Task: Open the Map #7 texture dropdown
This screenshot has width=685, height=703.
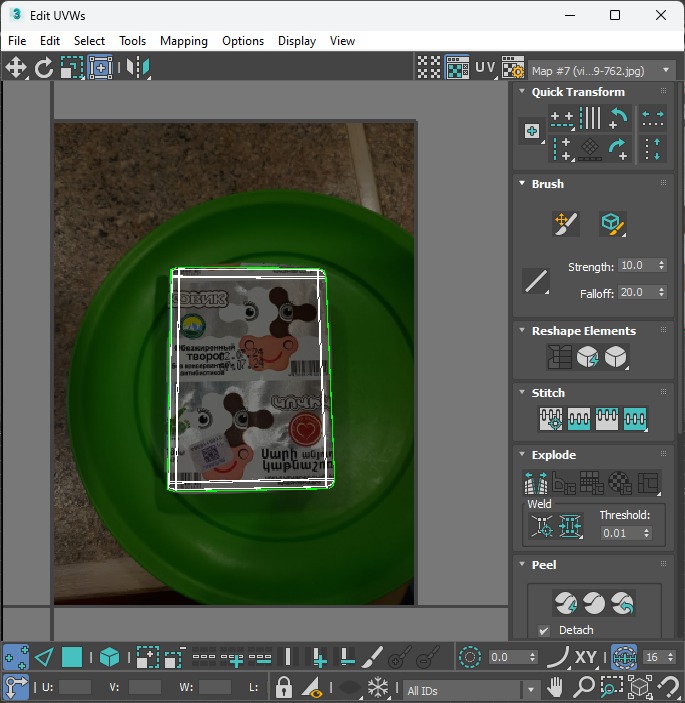Action: 602,71
